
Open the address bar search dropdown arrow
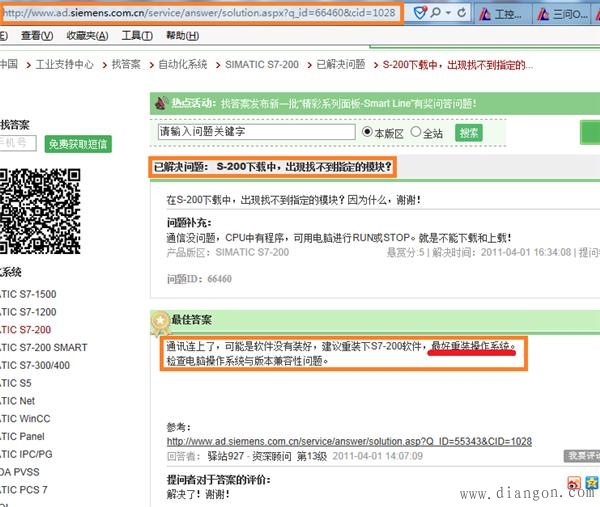point(451,14)
